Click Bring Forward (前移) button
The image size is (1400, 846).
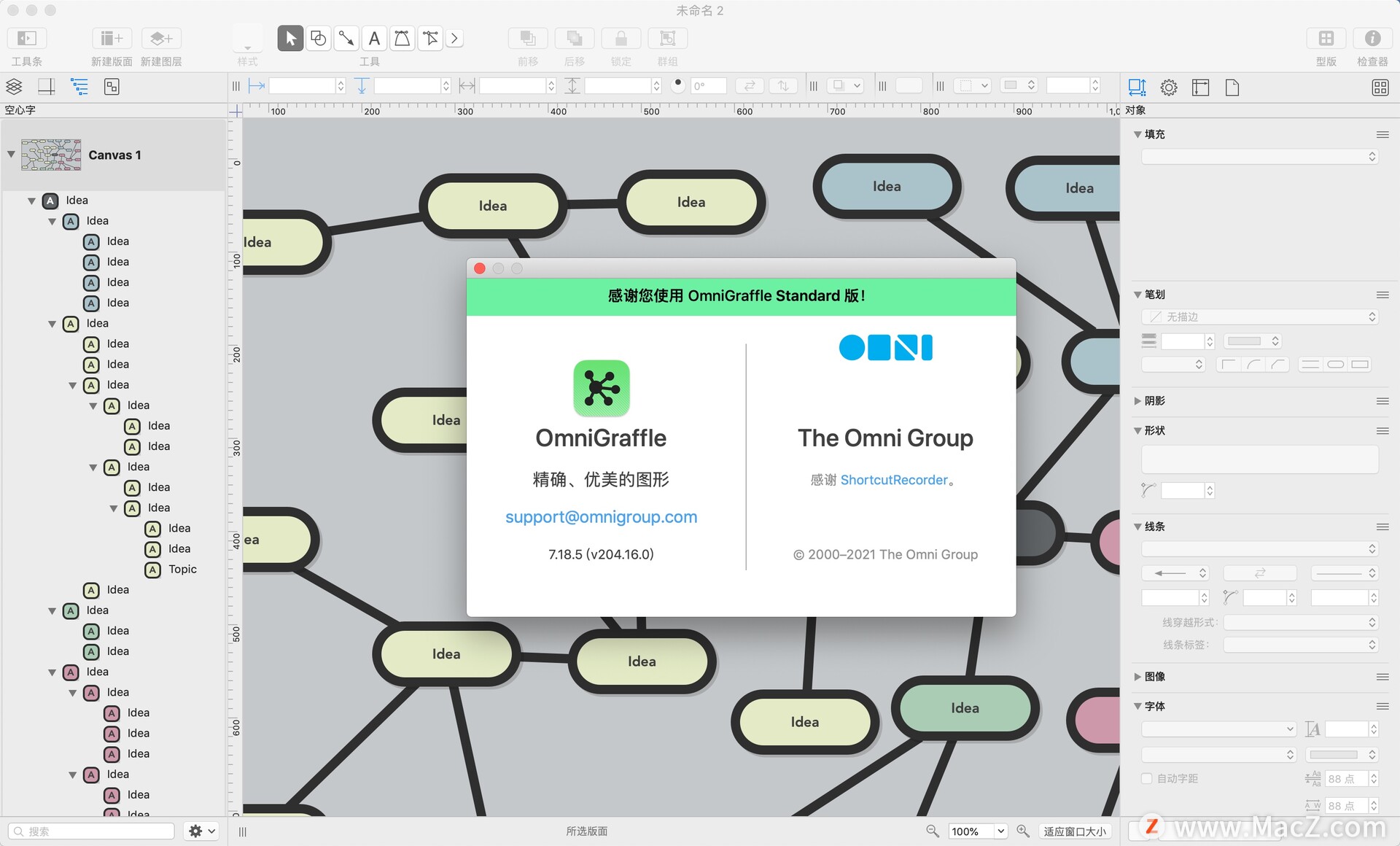[528, 39]
